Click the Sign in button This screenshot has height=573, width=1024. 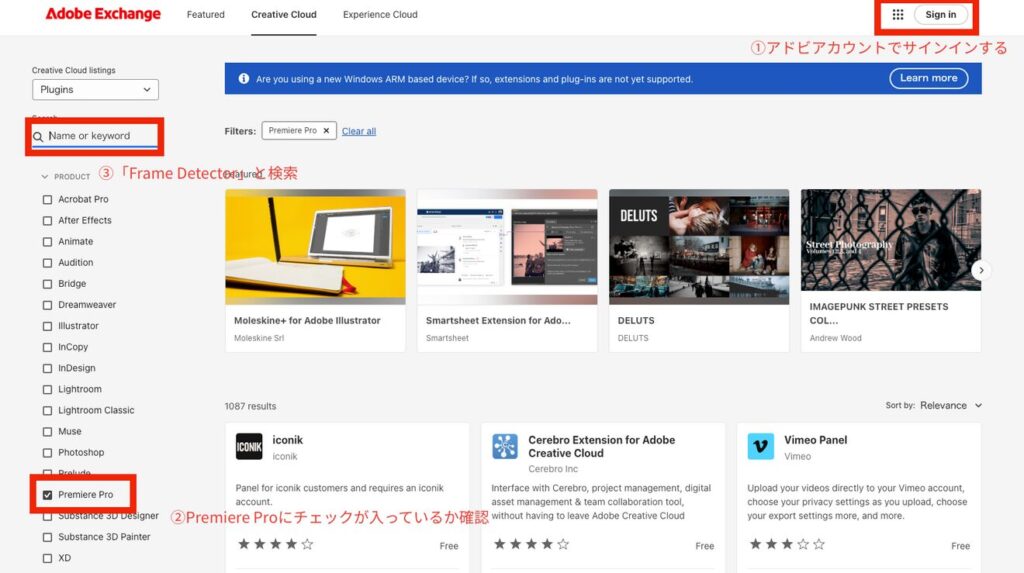tap(940, 14)
